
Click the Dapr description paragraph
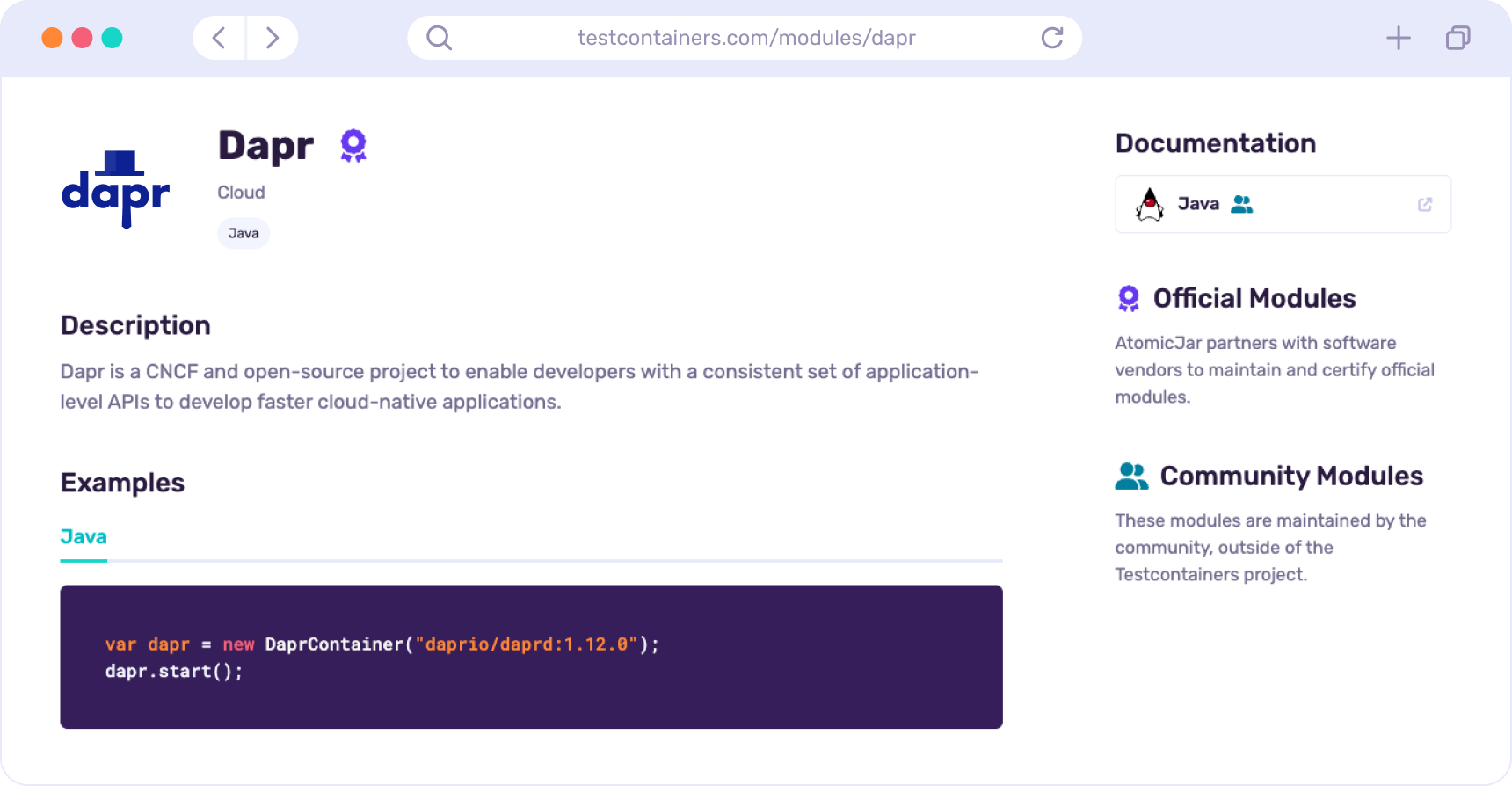point(520,387)
